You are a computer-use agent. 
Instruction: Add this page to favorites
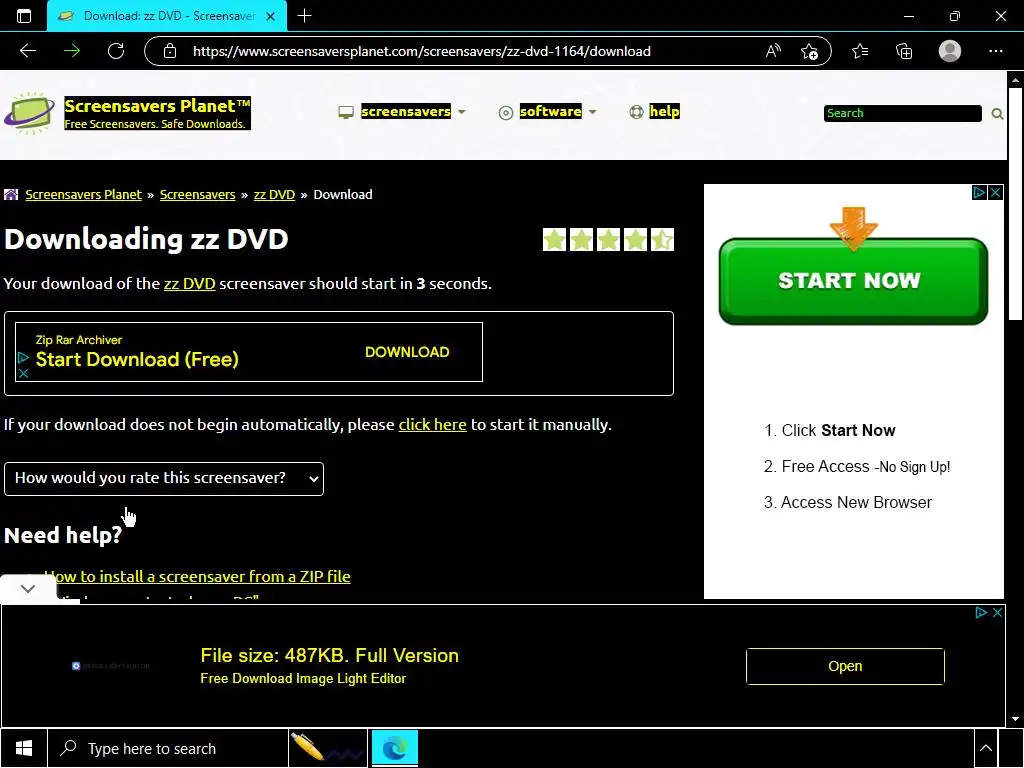[x=809, y=51]
